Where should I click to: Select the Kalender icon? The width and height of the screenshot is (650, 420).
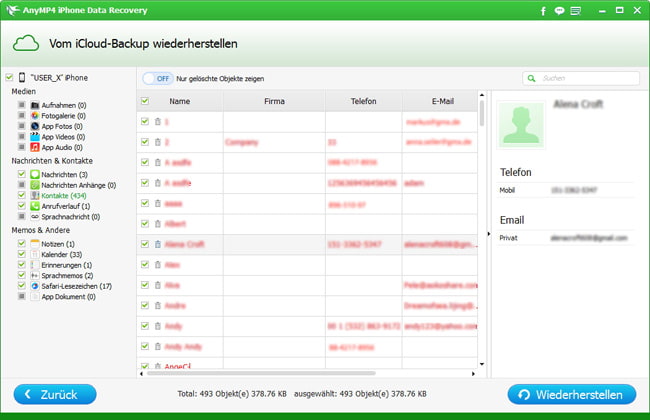pyautogui.click(x=35, y=254)
